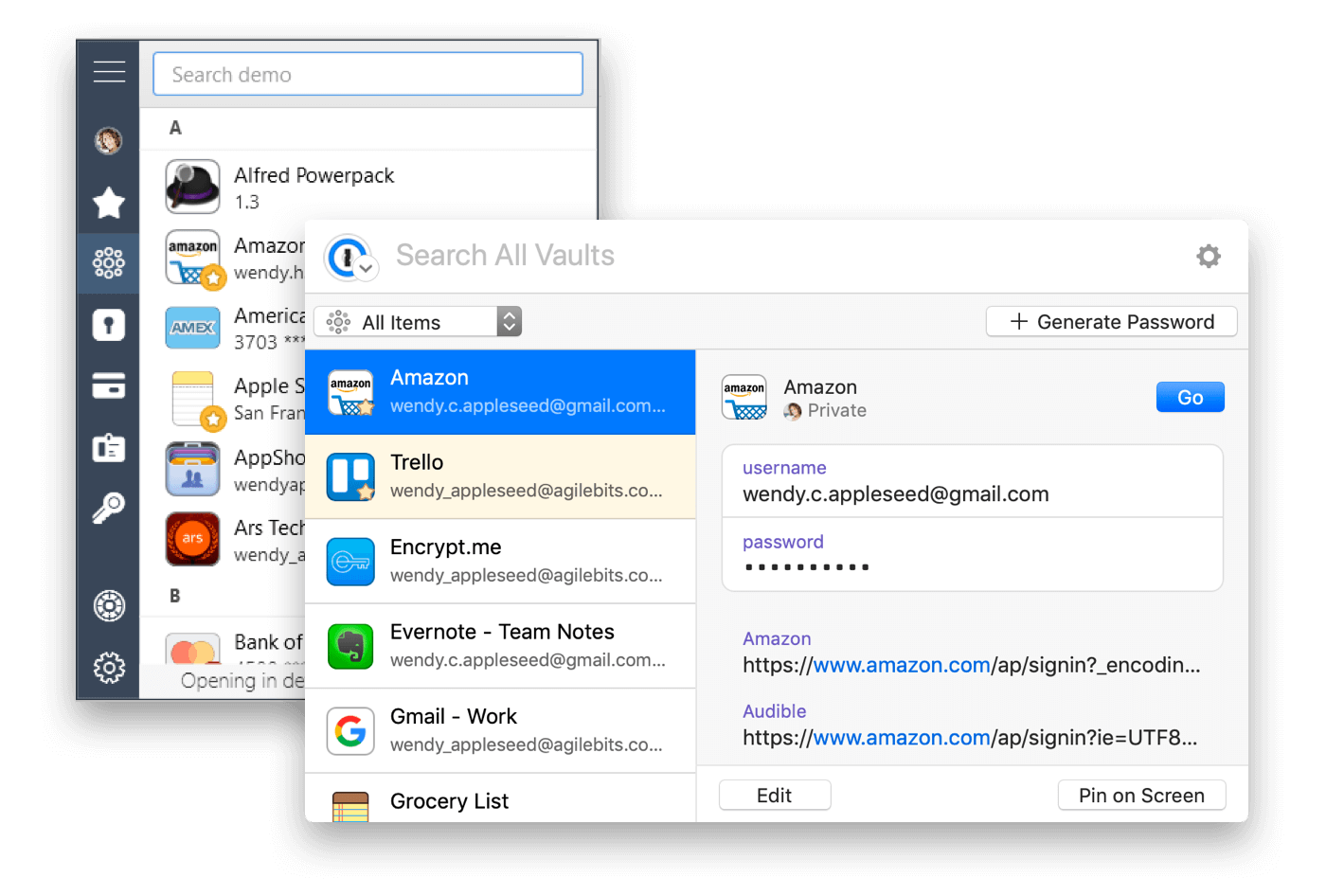Viewport: 1326px width, 896px height.
Task: Open Watchtower from the left sidebar
Action: (109, 606)
